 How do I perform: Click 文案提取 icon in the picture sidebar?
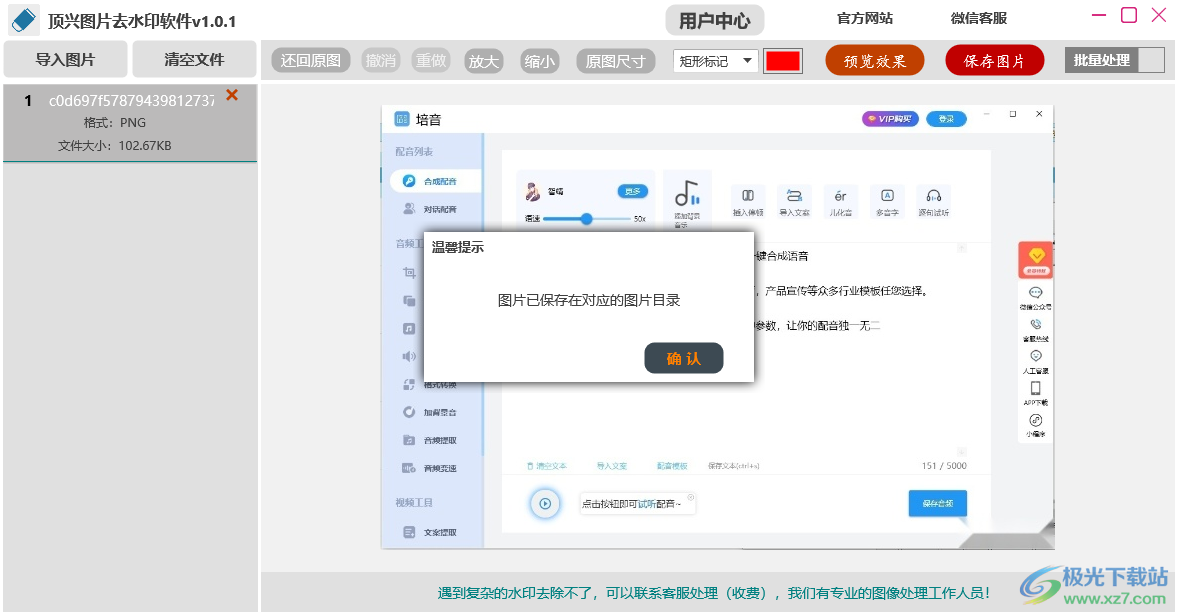click(x=409, y=532)
